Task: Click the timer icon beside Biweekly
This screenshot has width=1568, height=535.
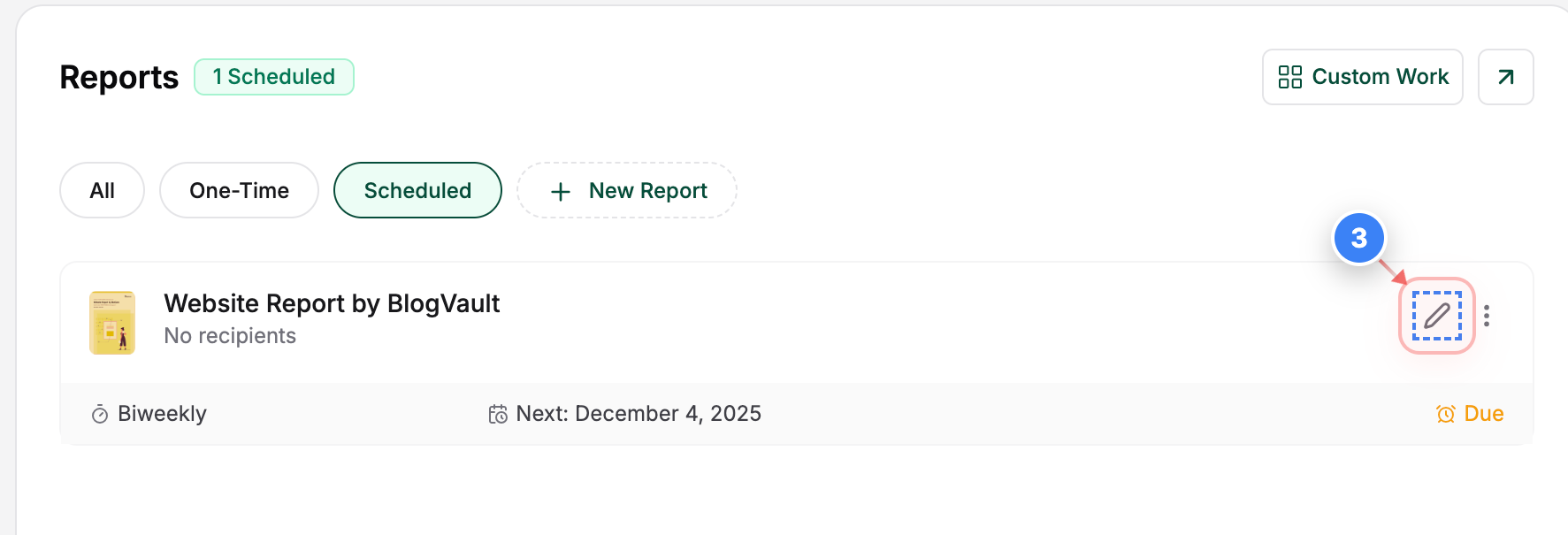Action: [x=100, y=413]
